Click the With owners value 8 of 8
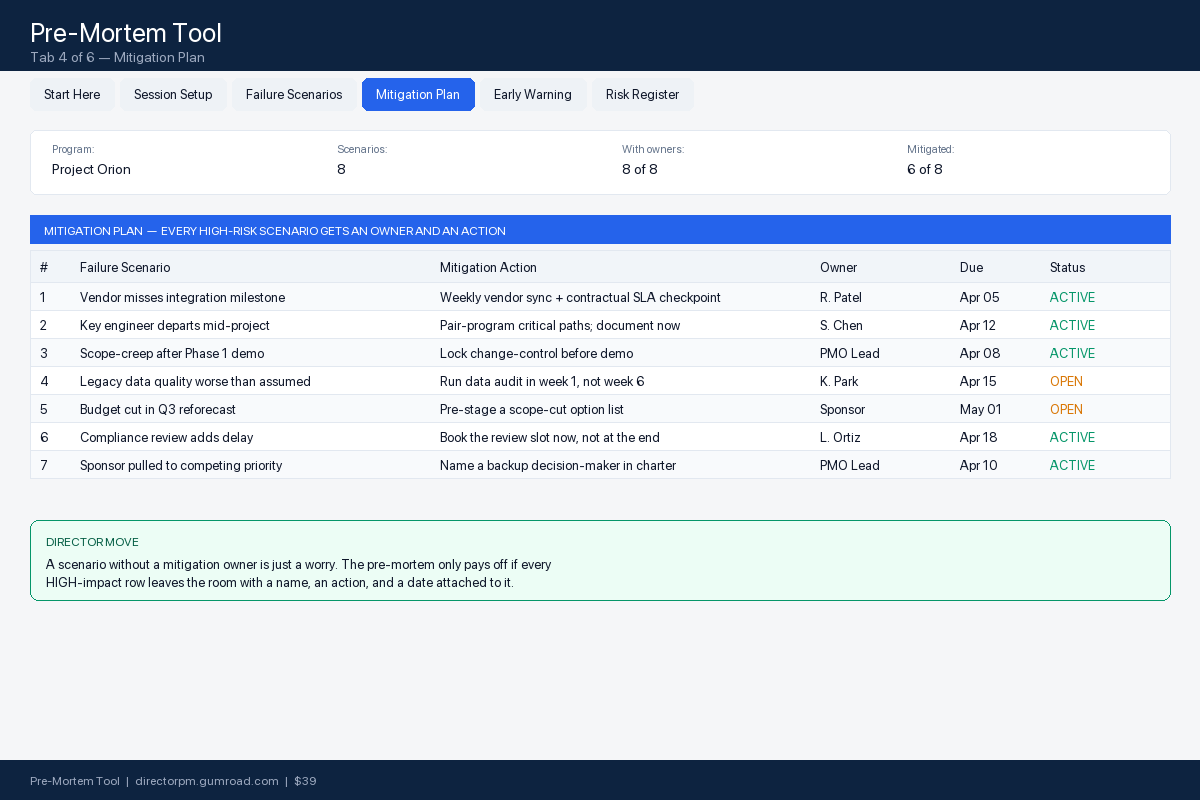The height and width of the screenshot is (800, 1200). [x=640, y=170]
